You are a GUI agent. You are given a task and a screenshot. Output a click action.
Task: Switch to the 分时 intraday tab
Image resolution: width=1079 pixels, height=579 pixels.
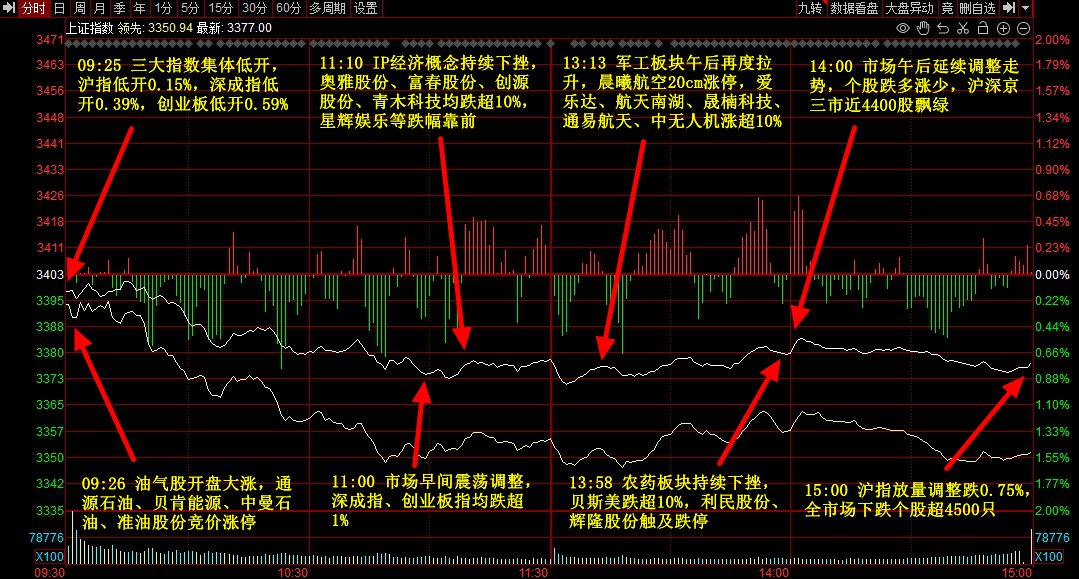[32, 8]
